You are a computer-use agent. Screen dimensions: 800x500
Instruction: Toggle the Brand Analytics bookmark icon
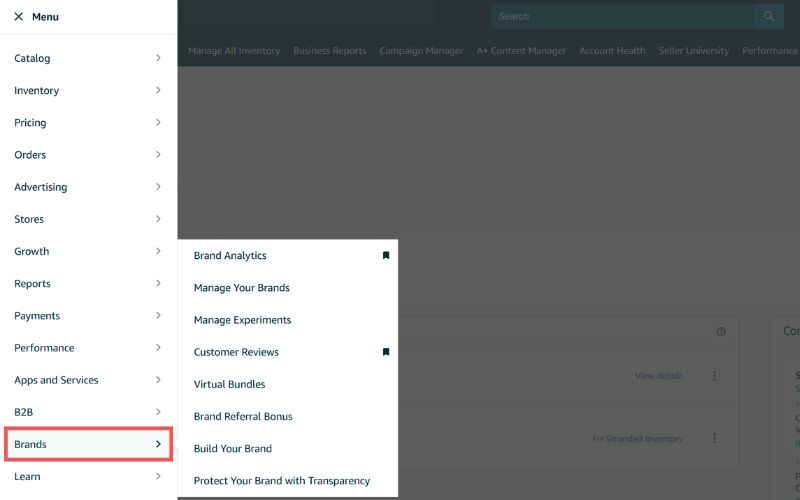[386, 256]
